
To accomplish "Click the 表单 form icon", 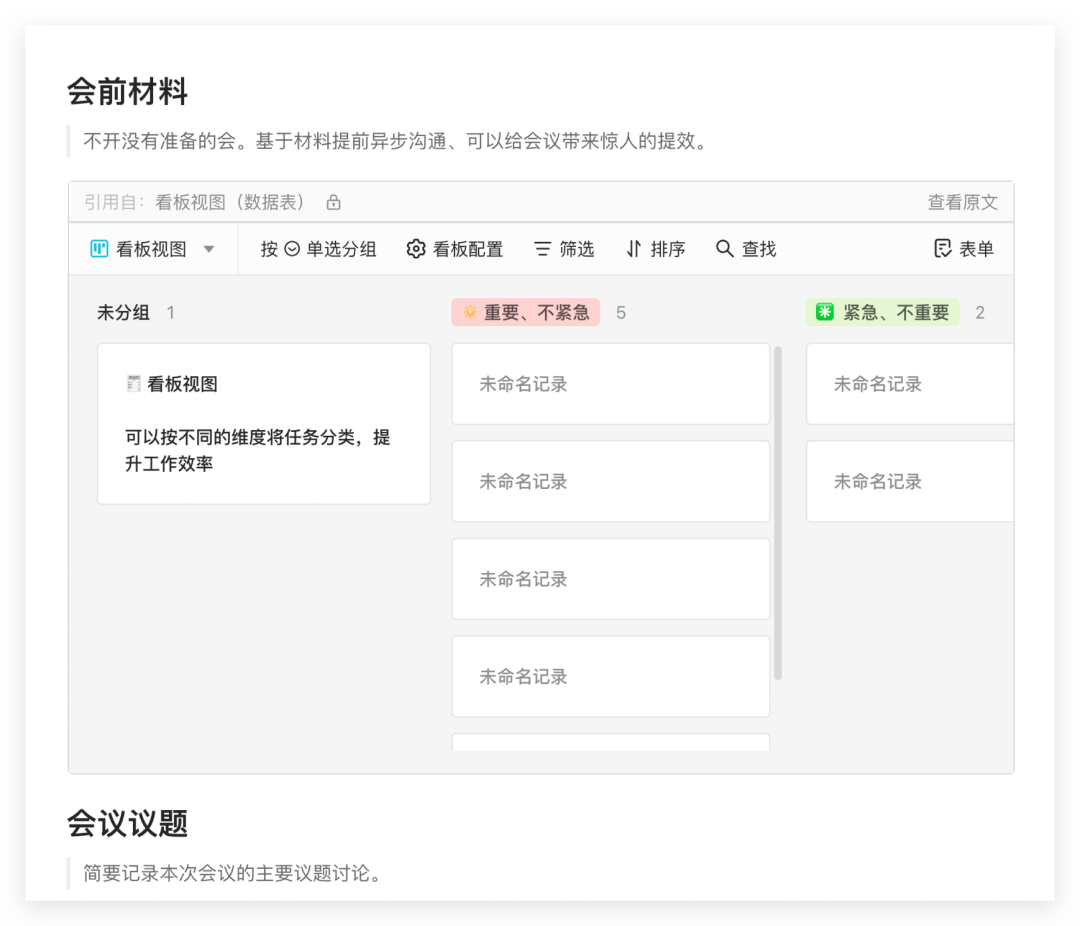I will (x=942, y=249).
